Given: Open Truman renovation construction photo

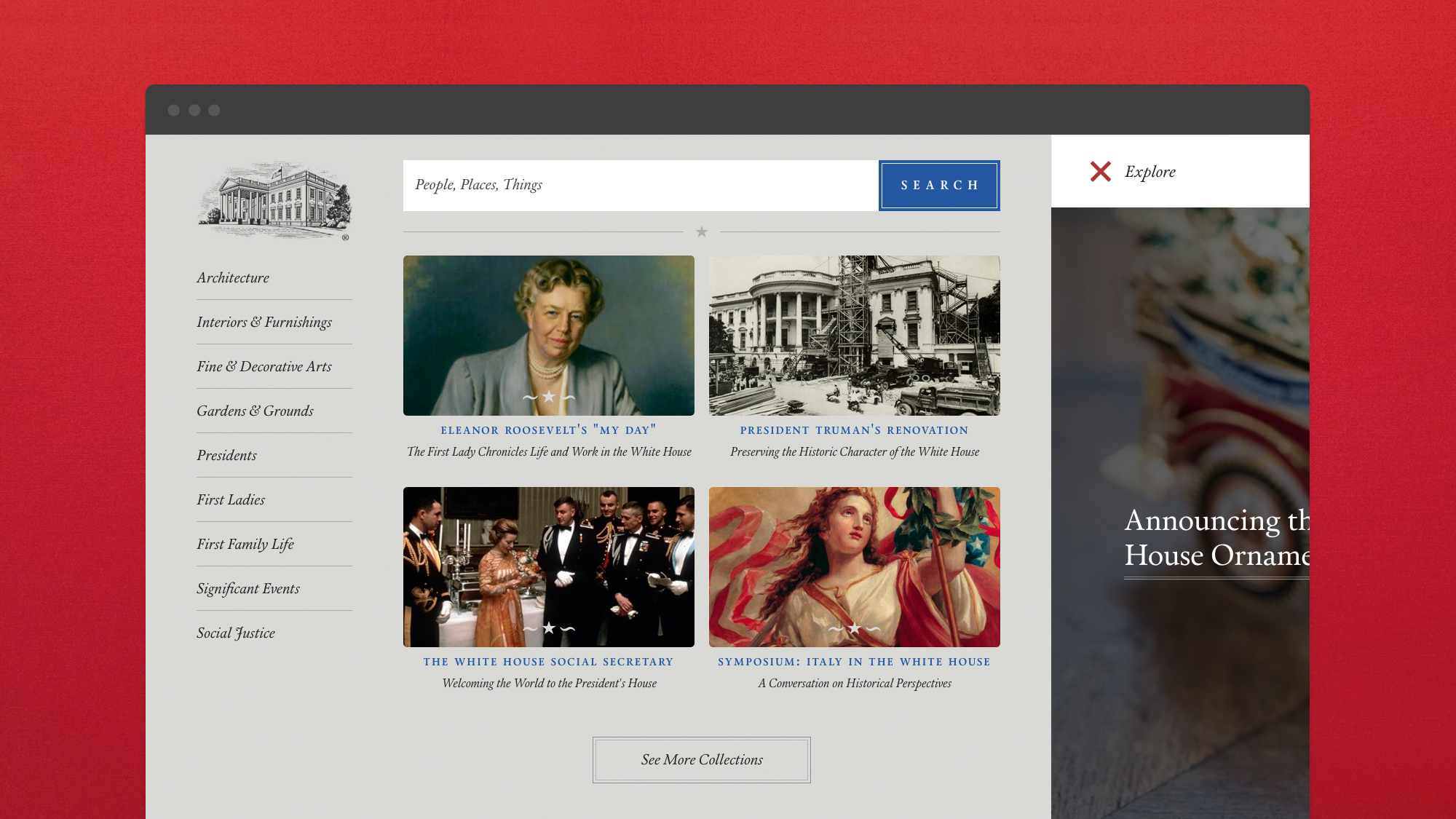Looking at the screenshot, I should [854, 335].
